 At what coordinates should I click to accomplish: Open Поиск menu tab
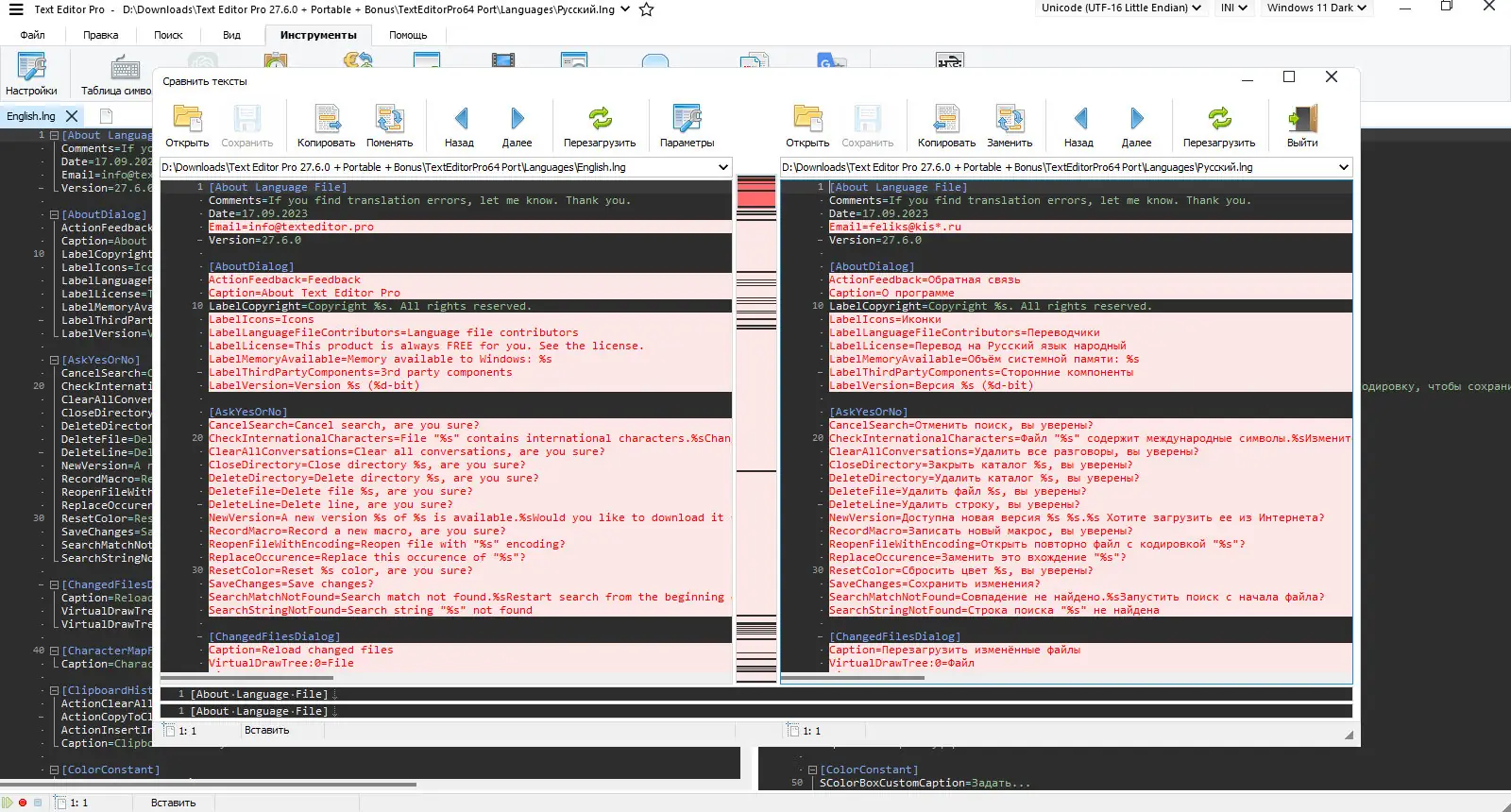(168, 35)
